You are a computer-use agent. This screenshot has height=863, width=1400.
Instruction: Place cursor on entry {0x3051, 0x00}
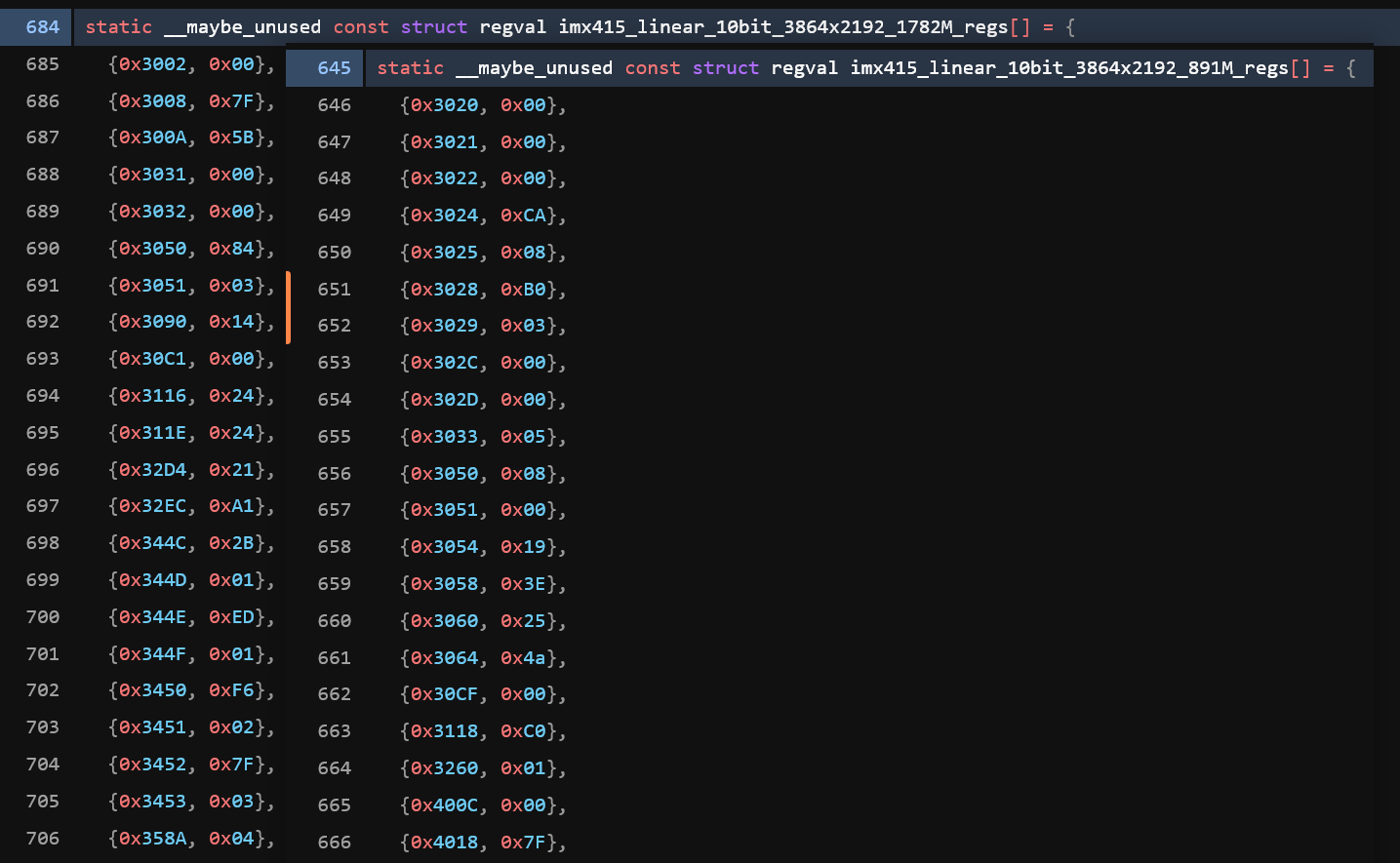coord(483,510)
